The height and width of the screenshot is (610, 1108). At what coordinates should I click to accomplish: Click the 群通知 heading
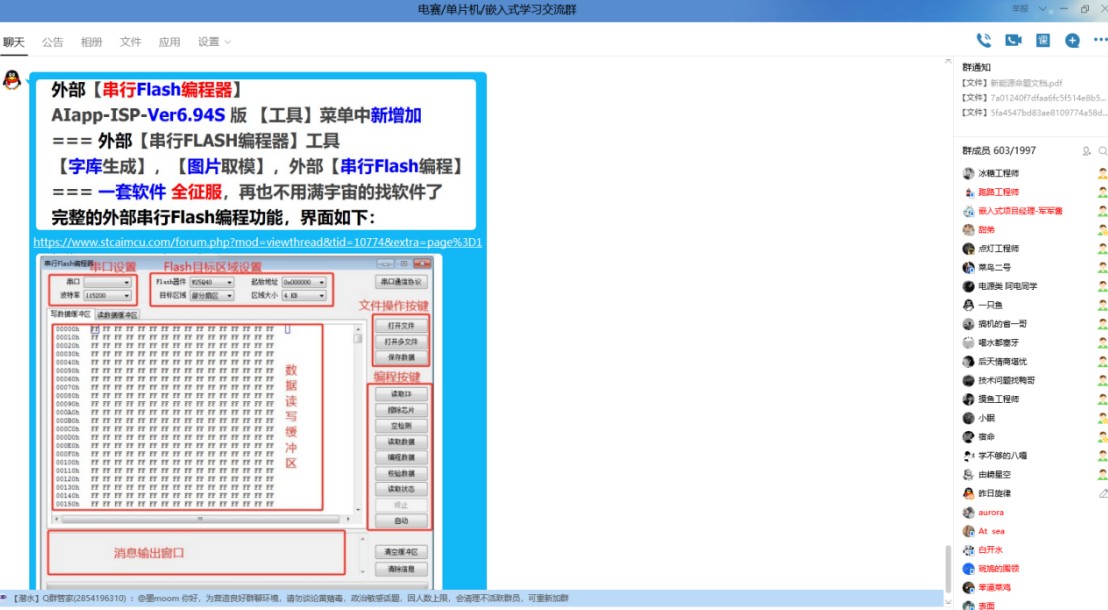(x=976, y=67)
